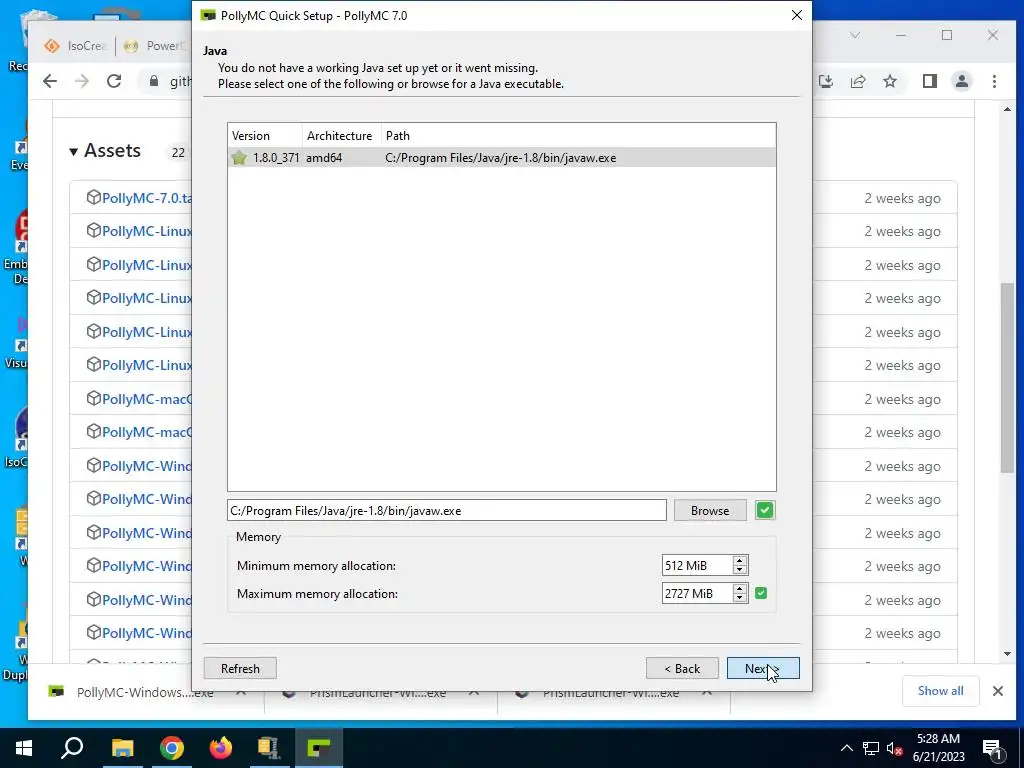Collapse the Assets section in Chrome
Screen dimensions: 1024x768
pos(73,152)
